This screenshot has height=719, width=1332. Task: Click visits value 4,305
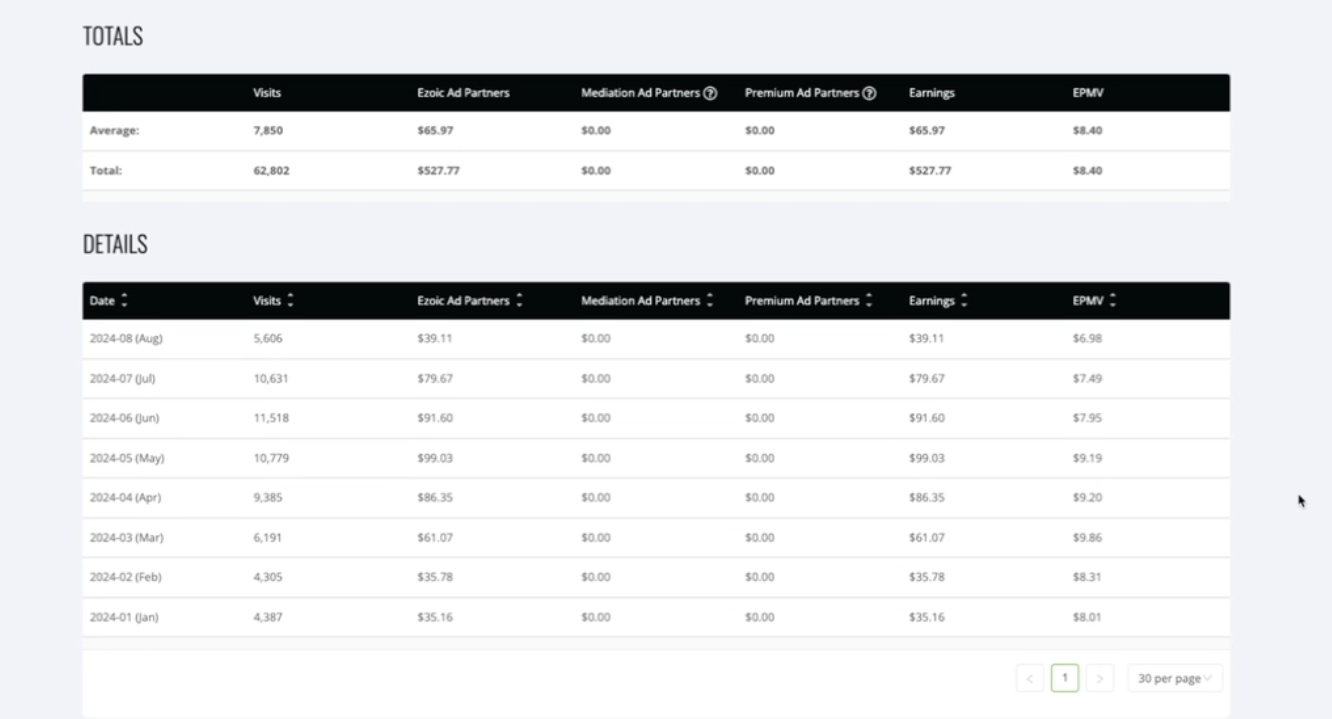[268, 577]
